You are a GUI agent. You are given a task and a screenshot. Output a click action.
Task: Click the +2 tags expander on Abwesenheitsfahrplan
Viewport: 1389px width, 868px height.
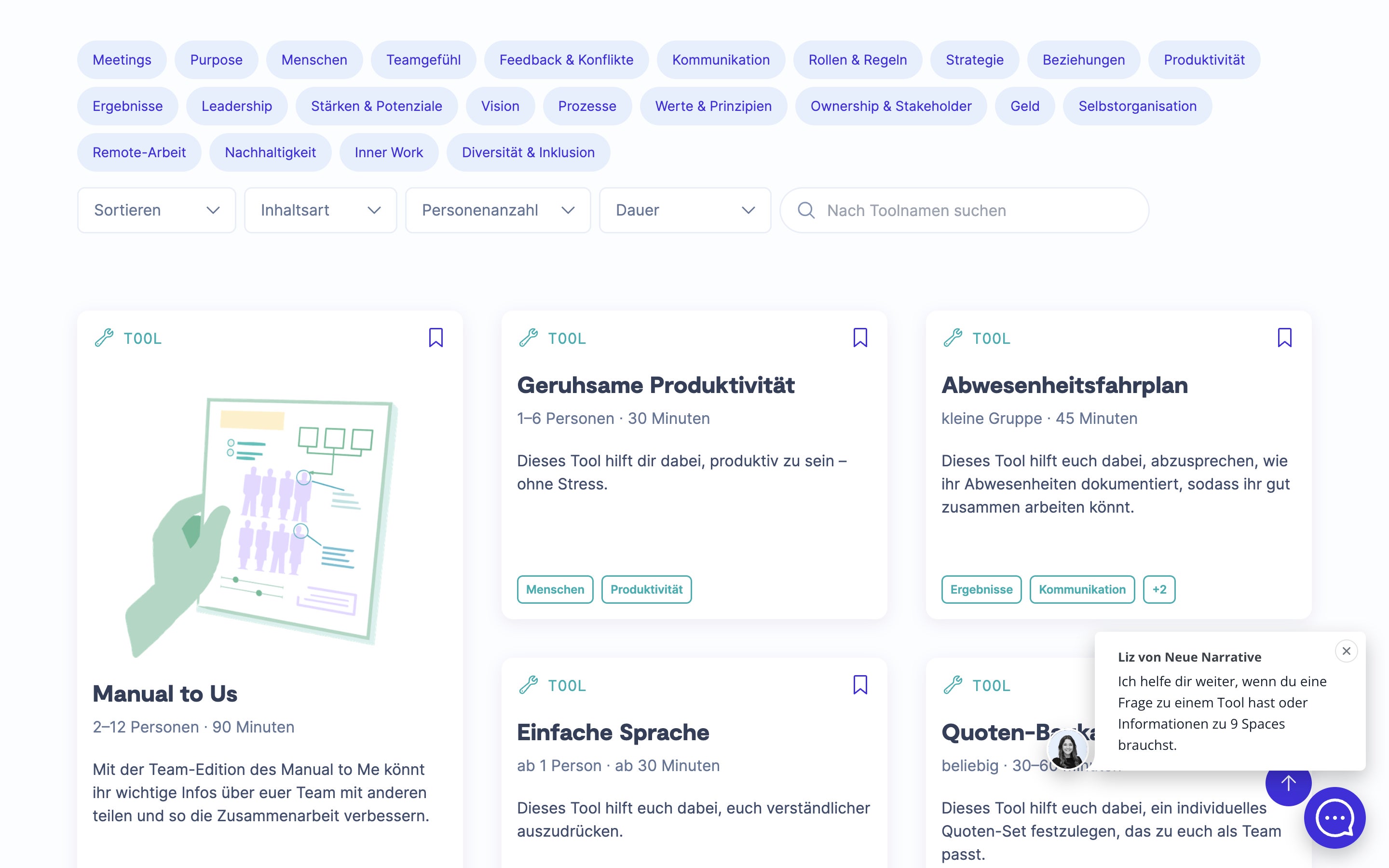click(x=1158, y=589)
